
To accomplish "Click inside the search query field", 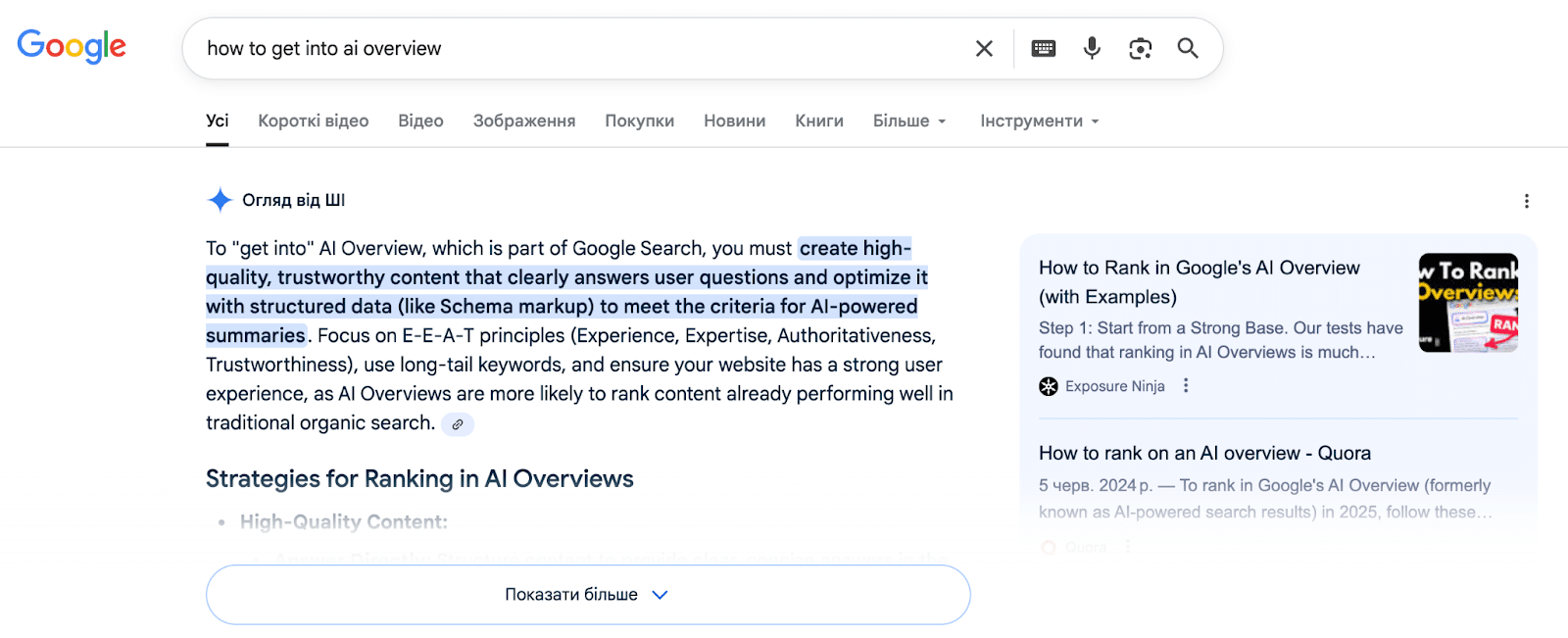I will click(578, 48).
